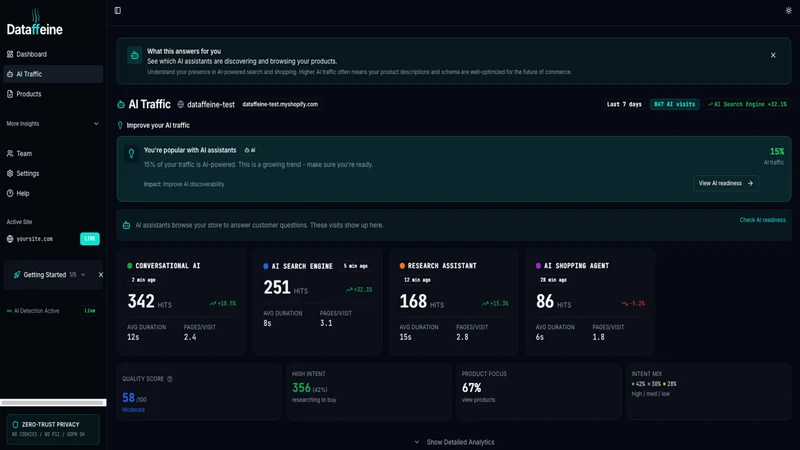Image resolution: width=800 pixels, height=450 pixels.
Task: Click the robot icon in info banner
Action: 134,56
